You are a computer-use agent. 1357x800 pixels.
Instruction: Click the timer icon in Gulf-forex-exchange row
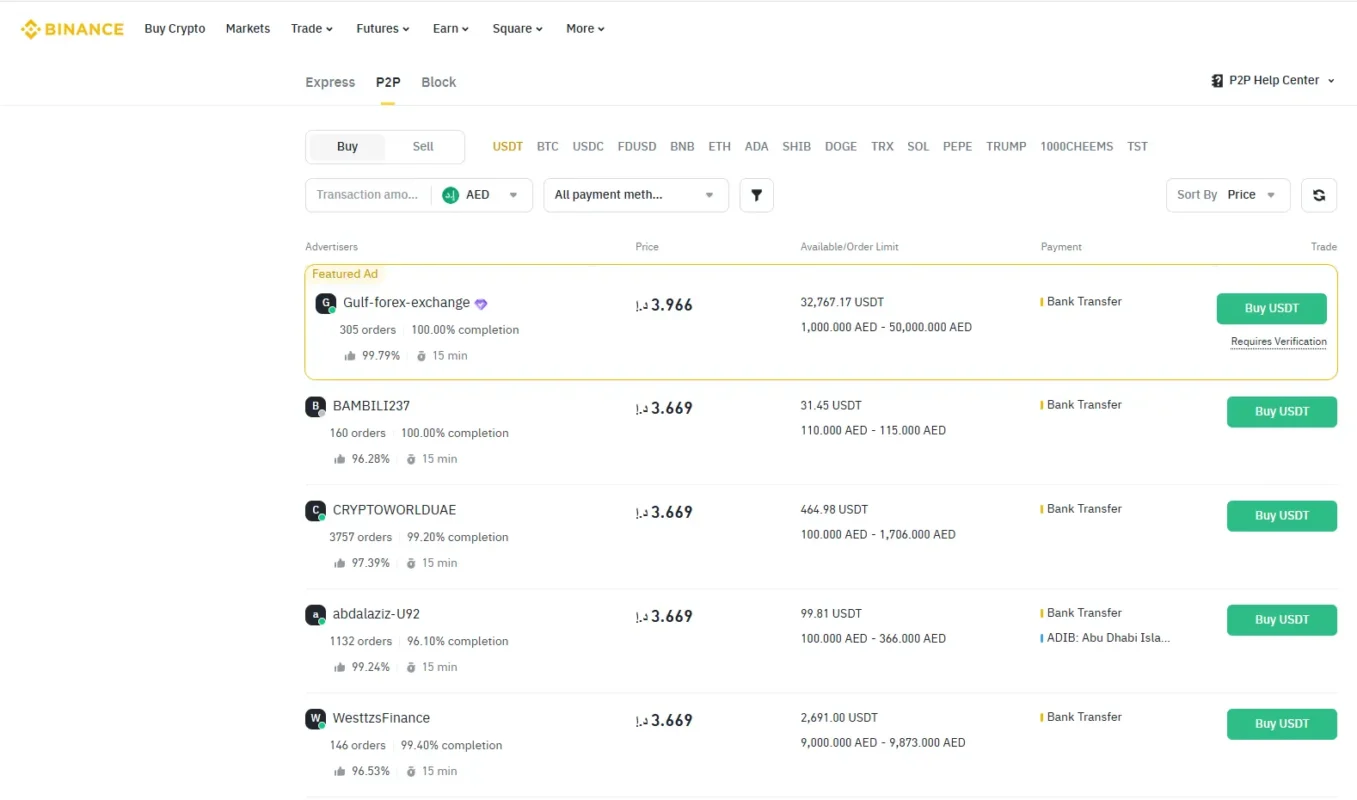click(421, 356)
